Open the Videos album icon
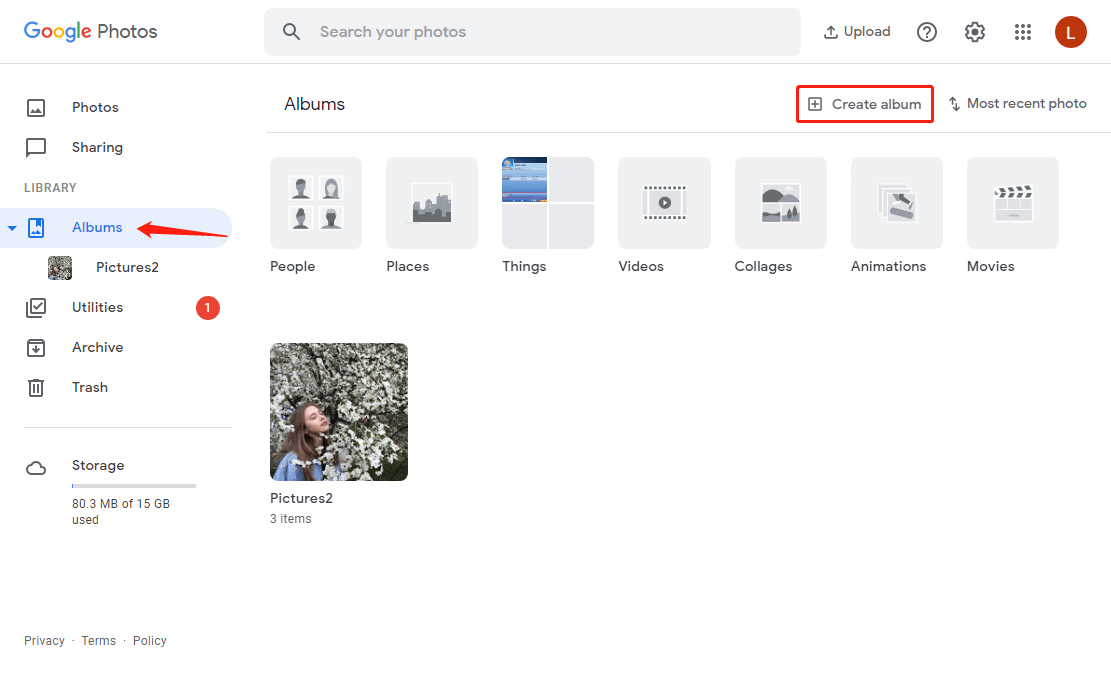The height and width of the screenshot is (673, 1111). 664,203
